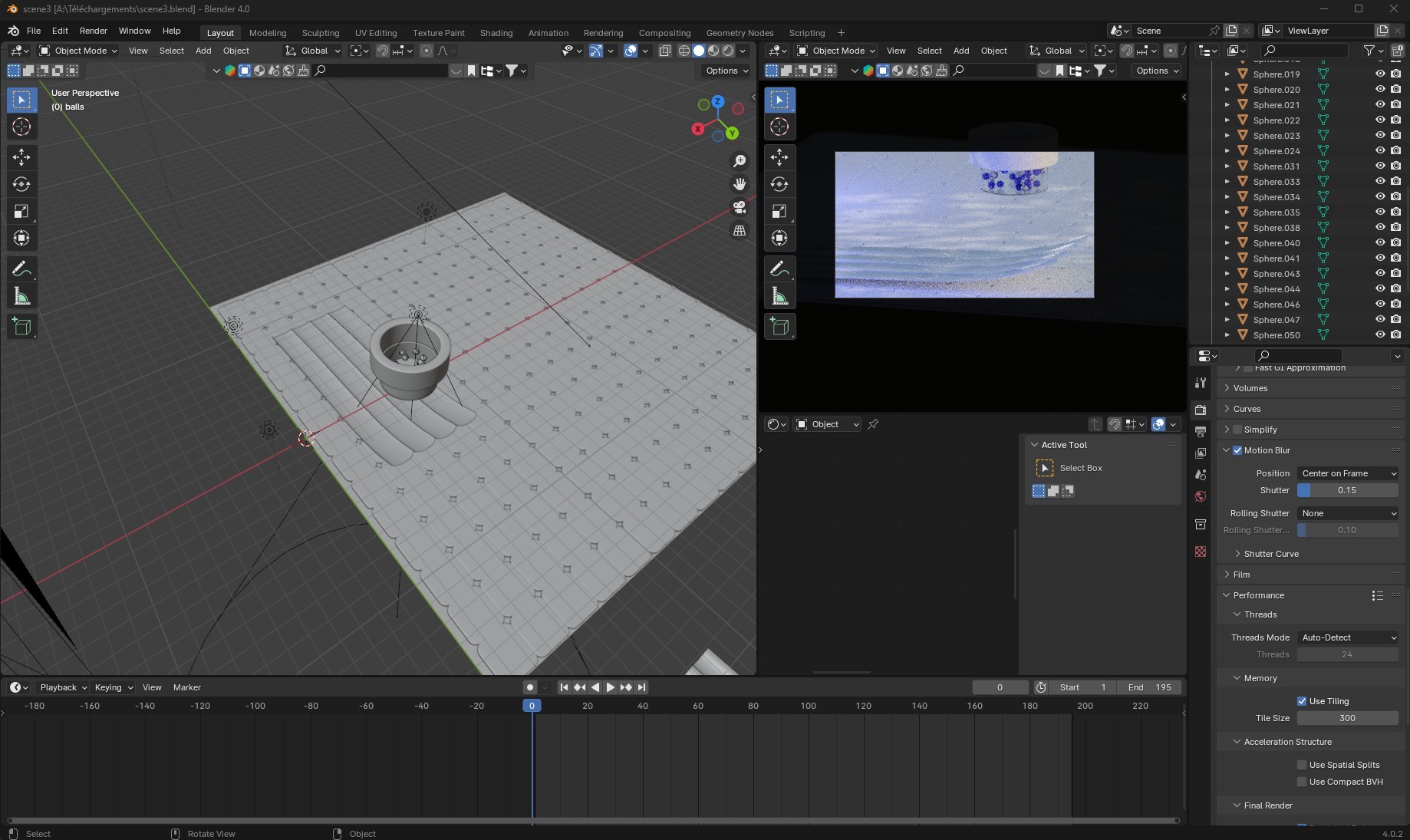The height and width of the screenshot is (840, 1410).
Task: Activate the Annotate tool in left viewport
Action: click(21, 269)
